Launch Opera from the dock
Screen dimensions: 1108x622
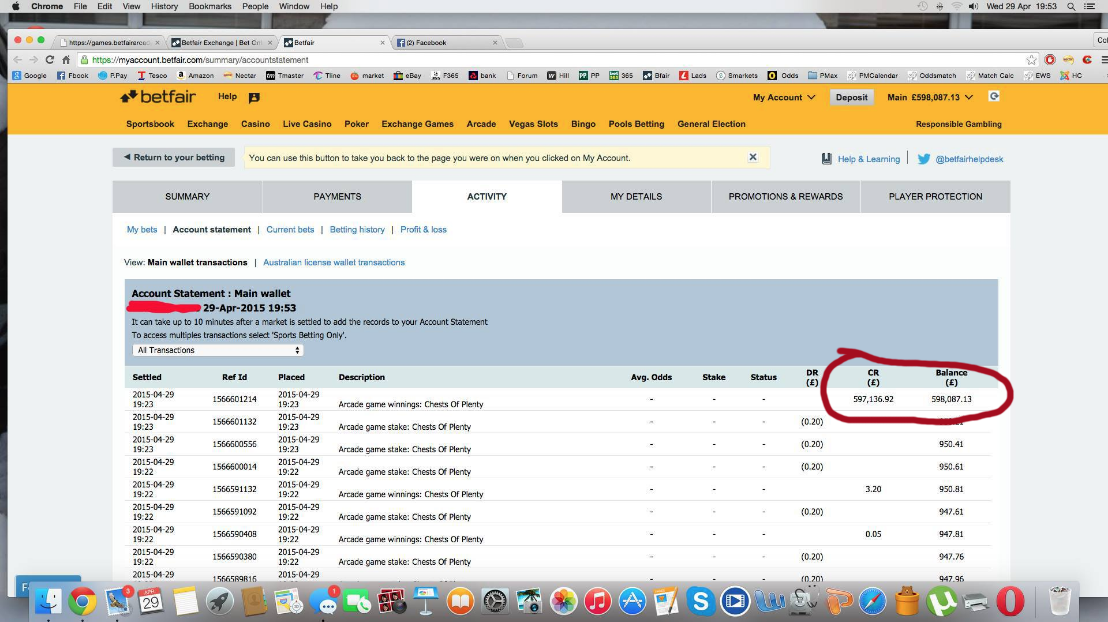coord(1010,602)
